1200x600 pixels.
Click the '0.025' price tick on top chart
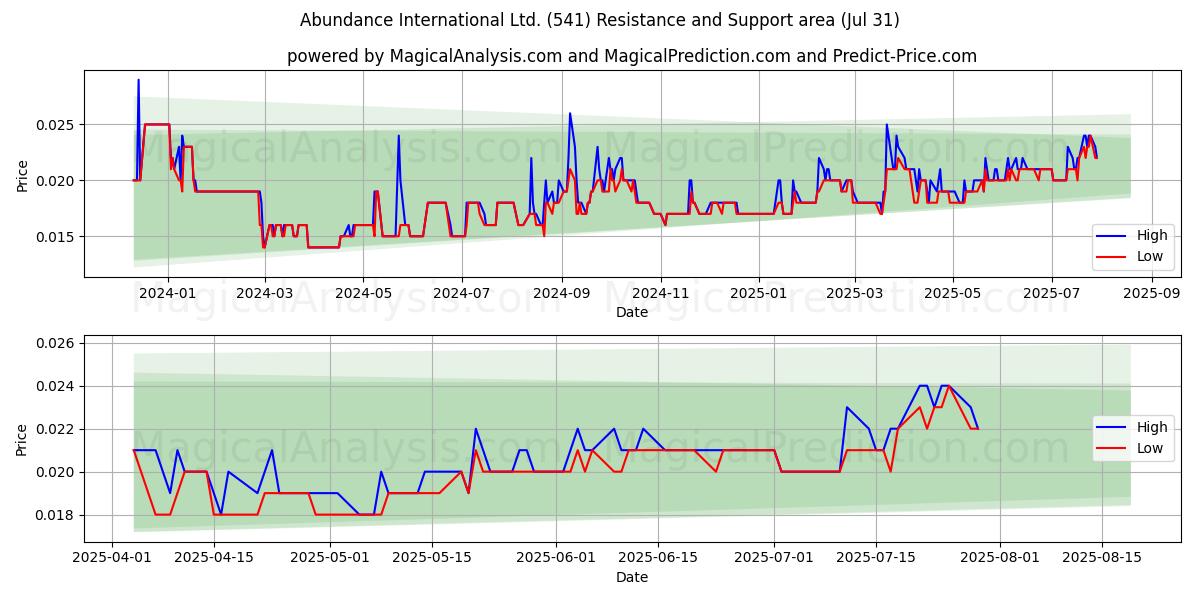click(x=57, y=125)
